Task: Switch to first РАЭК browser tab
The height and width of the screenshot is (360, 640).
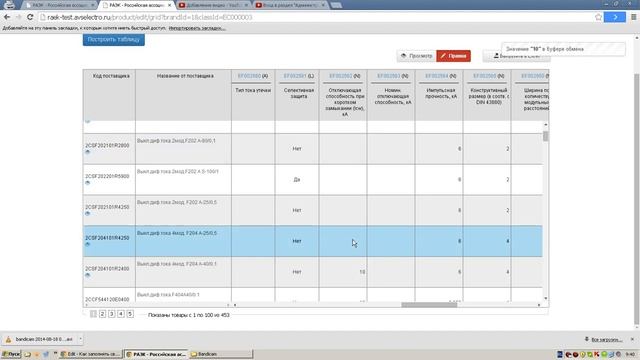Action: [59, 5]
